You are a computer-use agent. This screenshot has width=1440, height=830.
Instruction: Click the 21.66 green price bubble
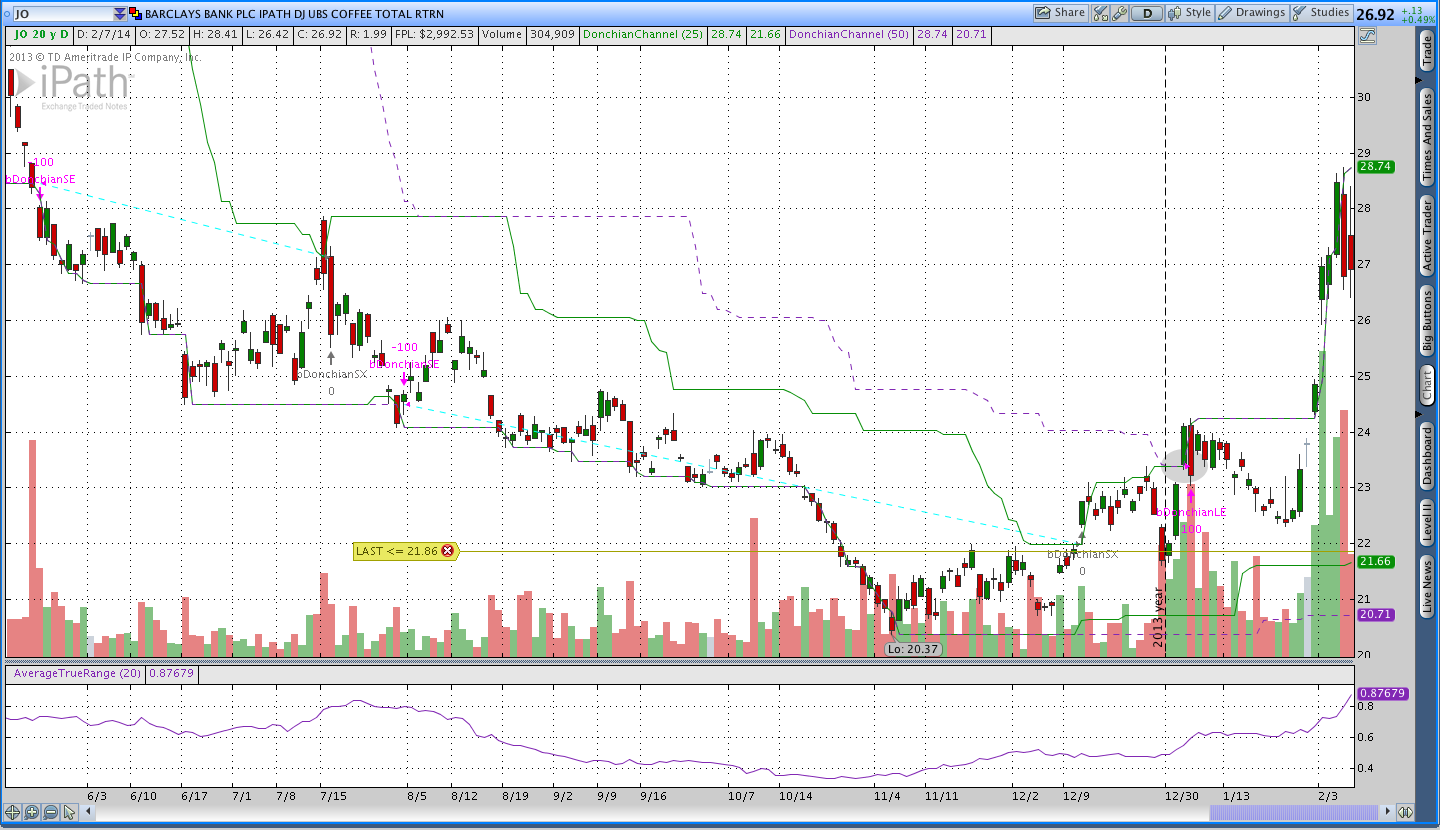tap(1375, 562)
